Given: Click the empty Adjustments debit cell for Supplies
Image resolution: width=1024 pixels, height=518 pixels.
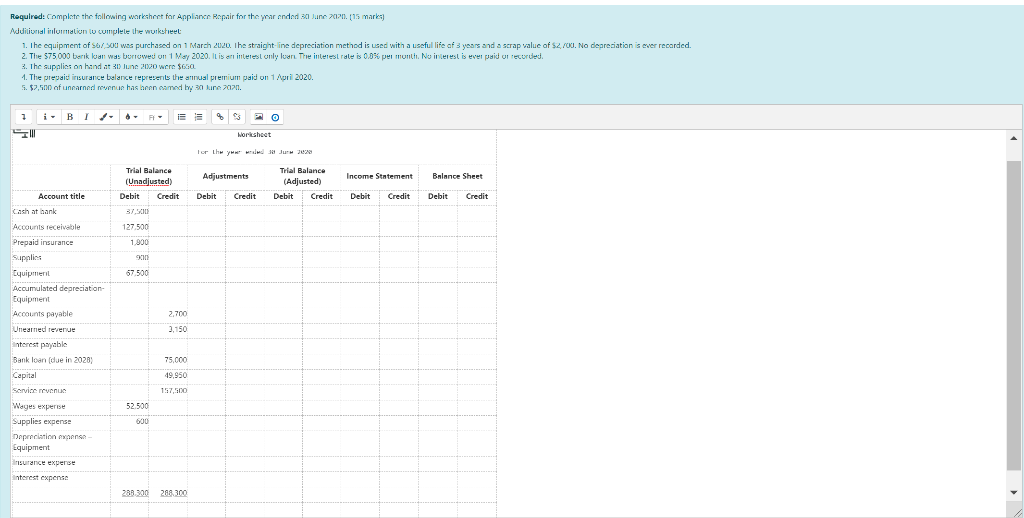Looking at the screenshot, I should 206,257.
